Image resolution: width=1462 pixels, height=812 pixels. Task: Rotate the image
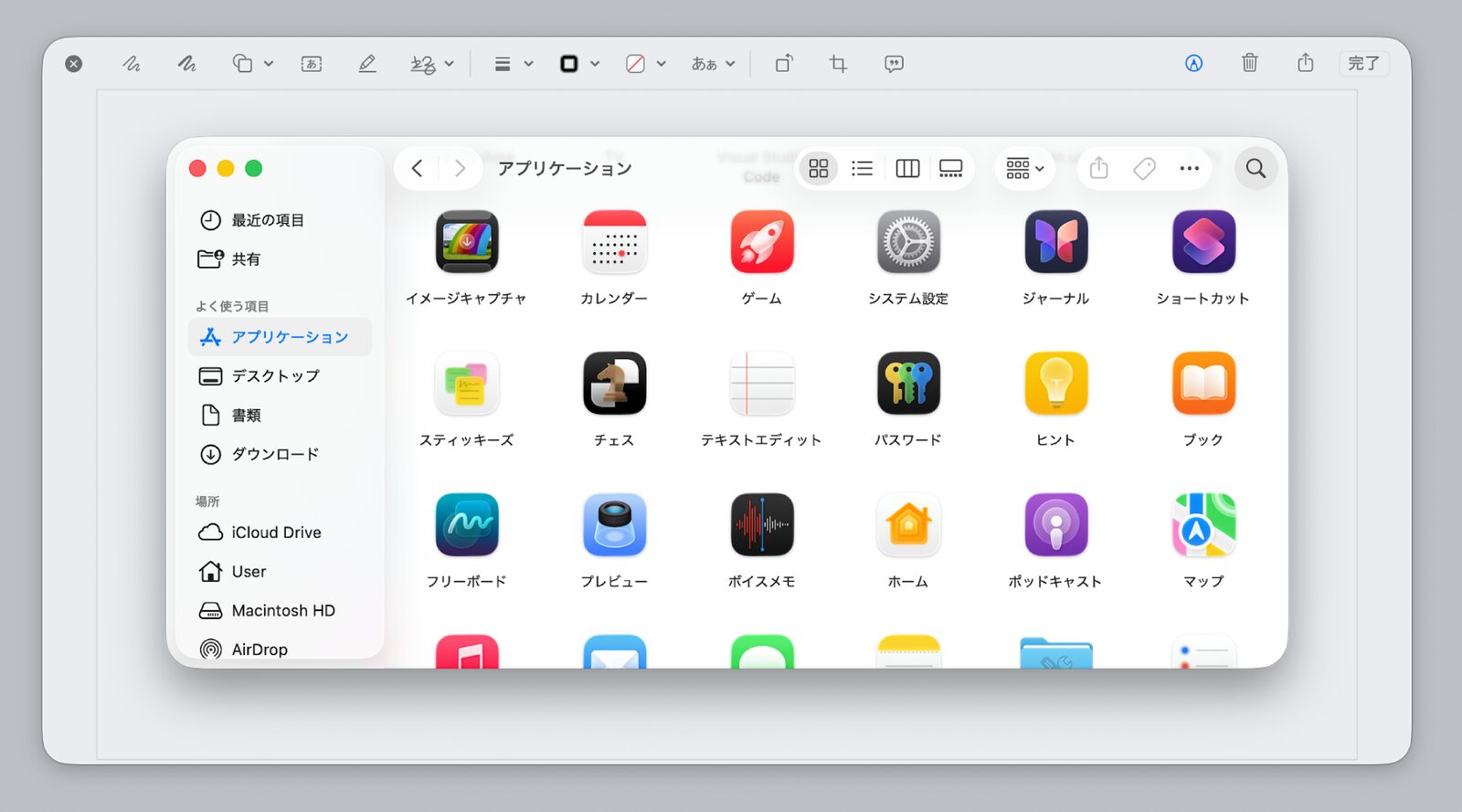click(784, 64)
